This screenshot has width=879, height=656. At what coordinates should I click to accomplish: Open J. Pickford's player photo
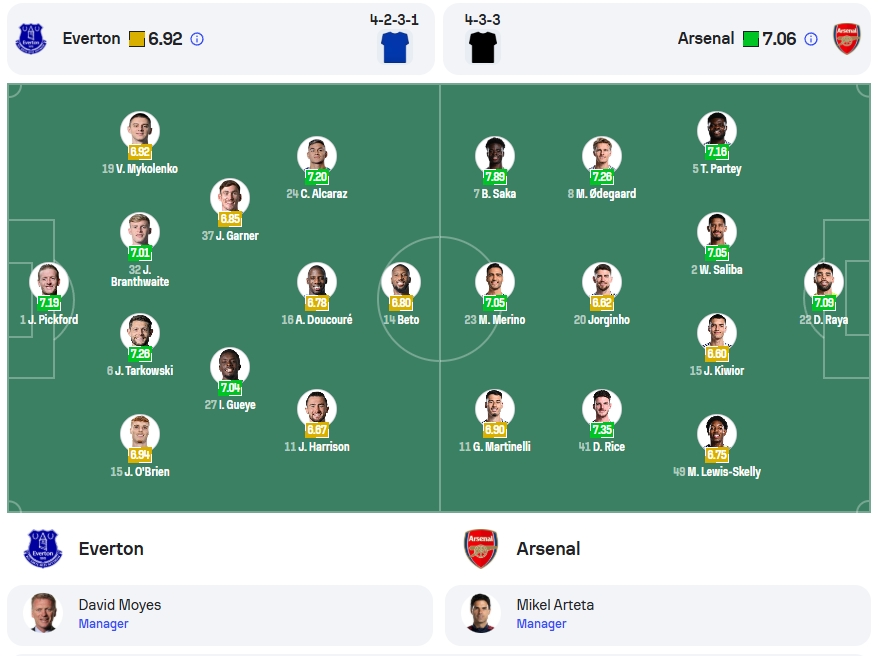[49, 281]
